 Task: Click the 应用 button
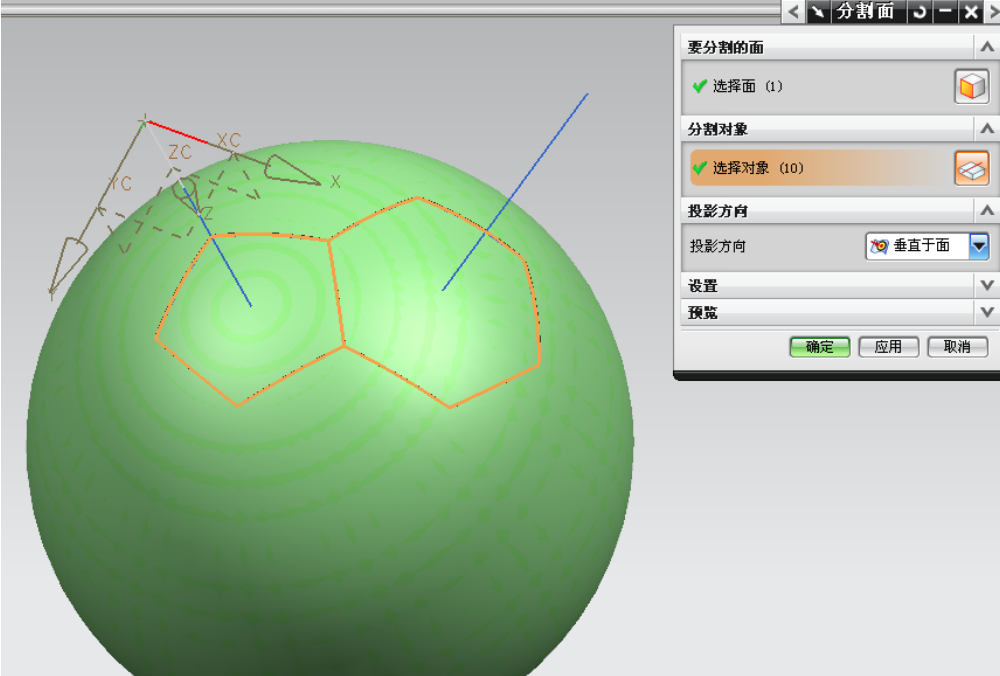(x=888, y=347)
